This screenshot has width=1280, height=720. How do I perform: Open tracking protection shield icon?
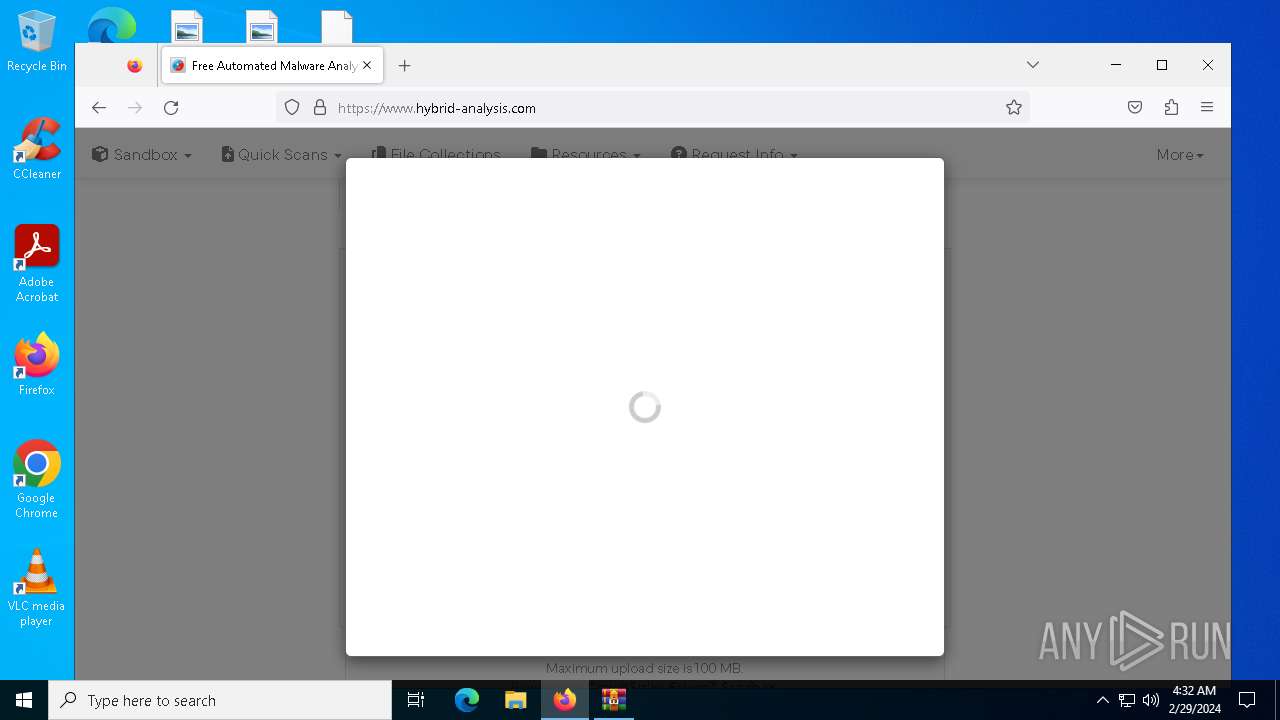(292, 108)
